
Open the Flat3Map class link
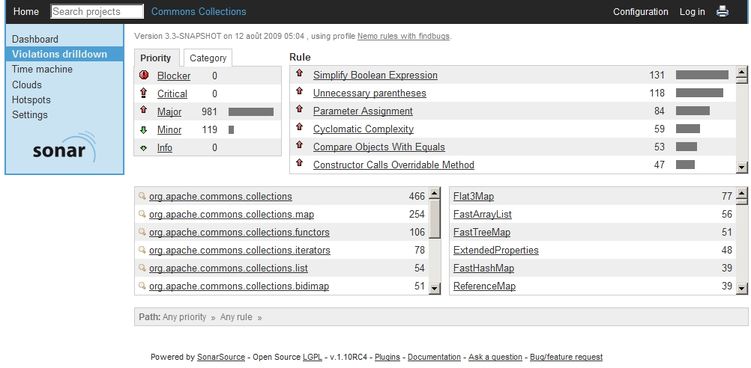[473, 196]
